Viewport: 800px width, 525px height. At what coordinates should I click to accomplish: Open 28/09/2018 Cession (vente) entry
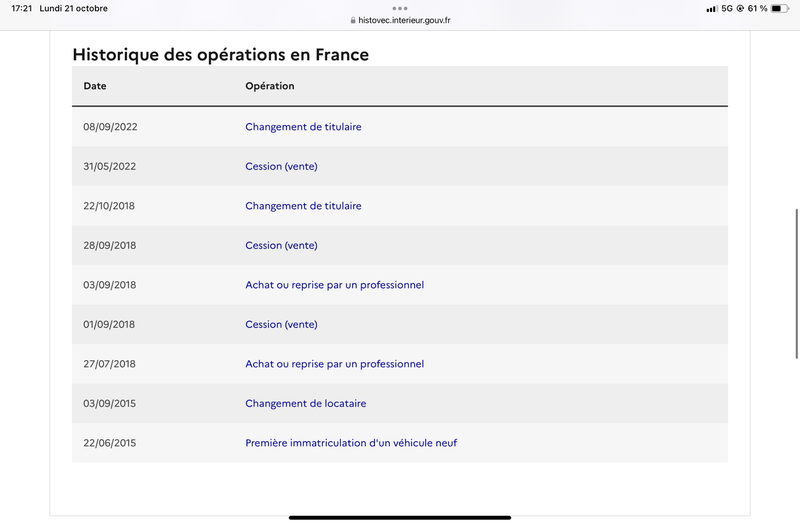281,245
